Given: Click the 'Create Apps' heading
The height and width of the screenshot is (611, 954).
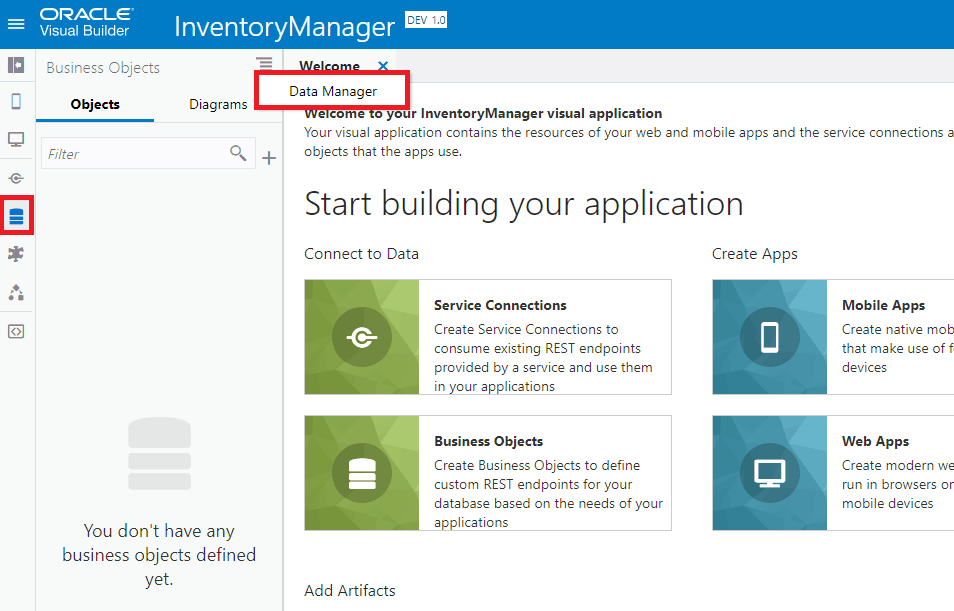Looking at the screenshot, I should click(x=754, y=254).
